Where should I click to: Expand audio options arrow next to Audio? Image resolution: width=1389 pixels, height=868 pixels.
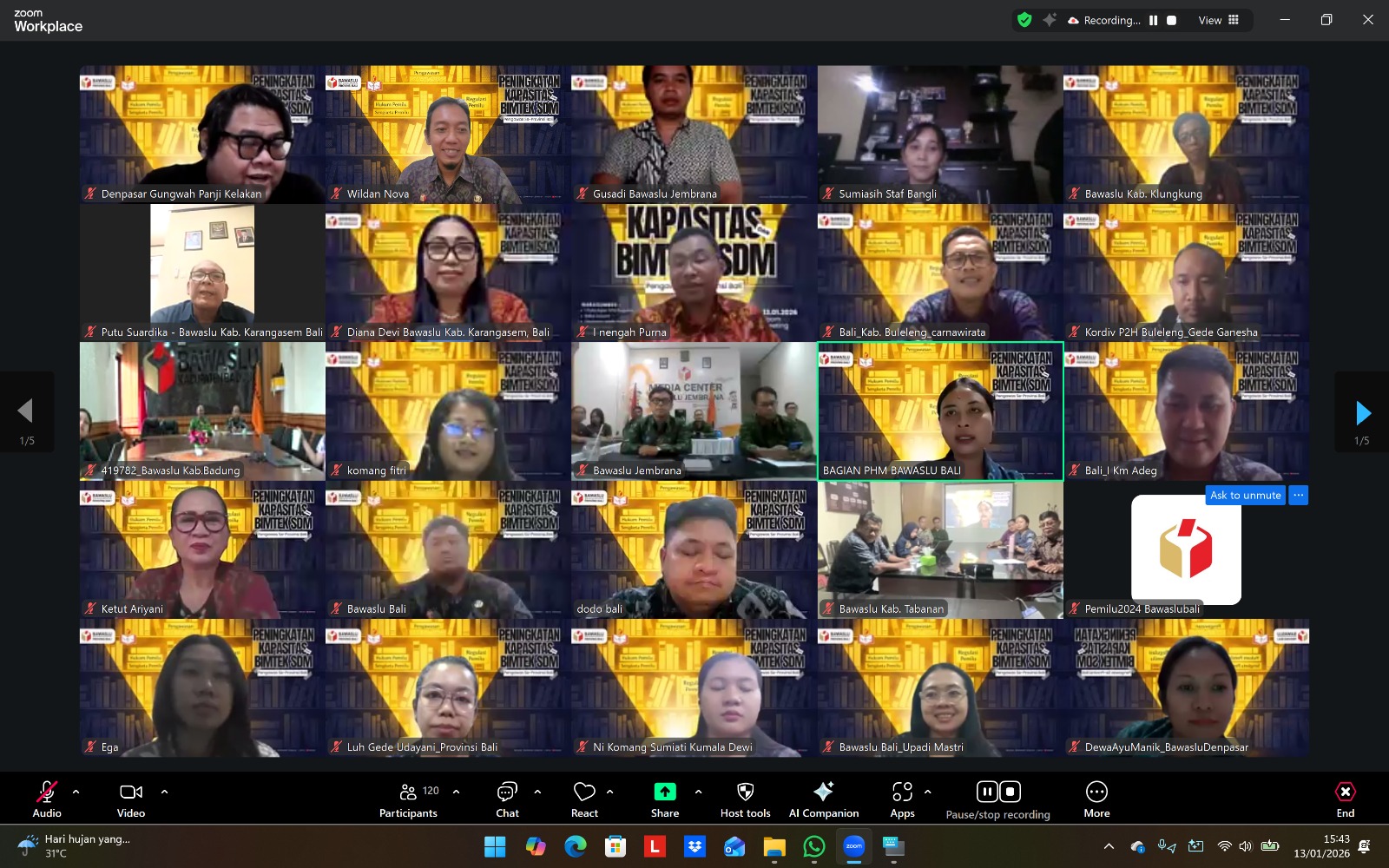pos(76,792)
